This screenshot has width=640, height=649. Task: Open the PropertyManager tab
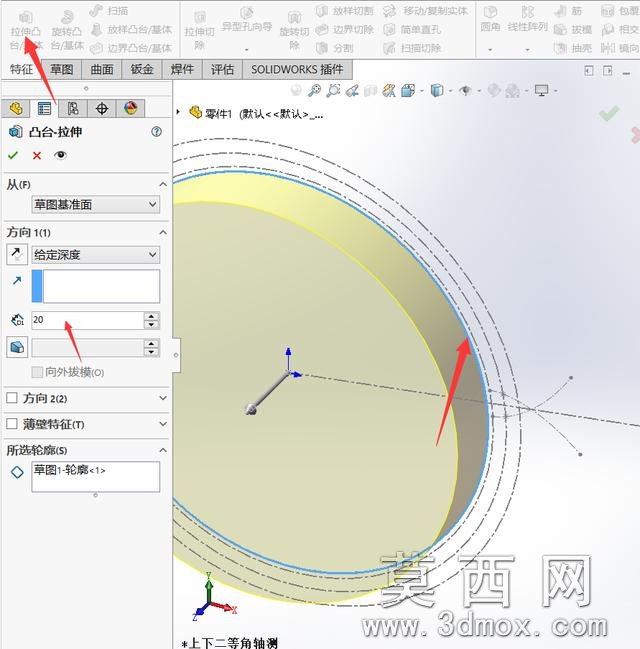[44, 108]
